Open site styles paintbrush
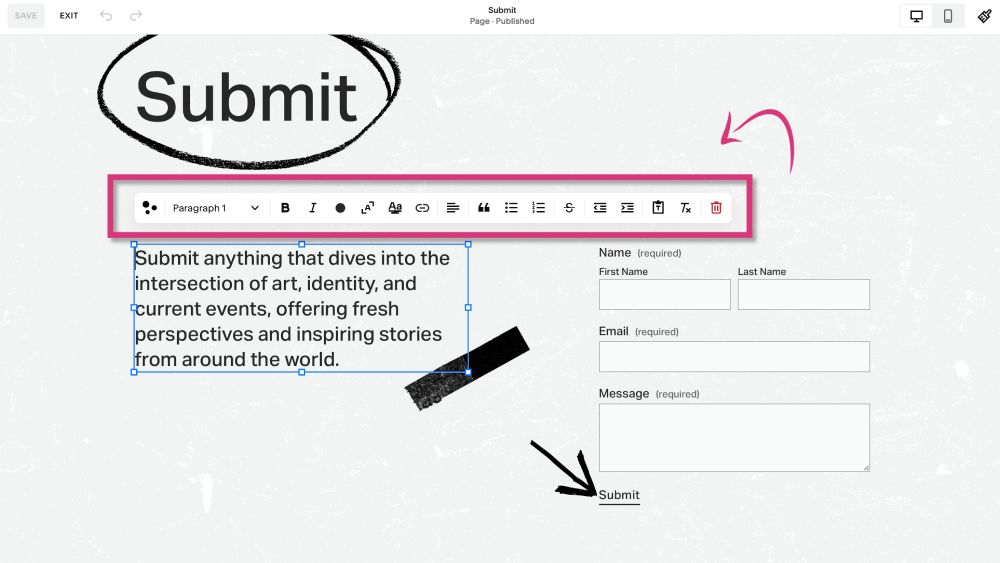 [x=984, y=16]
